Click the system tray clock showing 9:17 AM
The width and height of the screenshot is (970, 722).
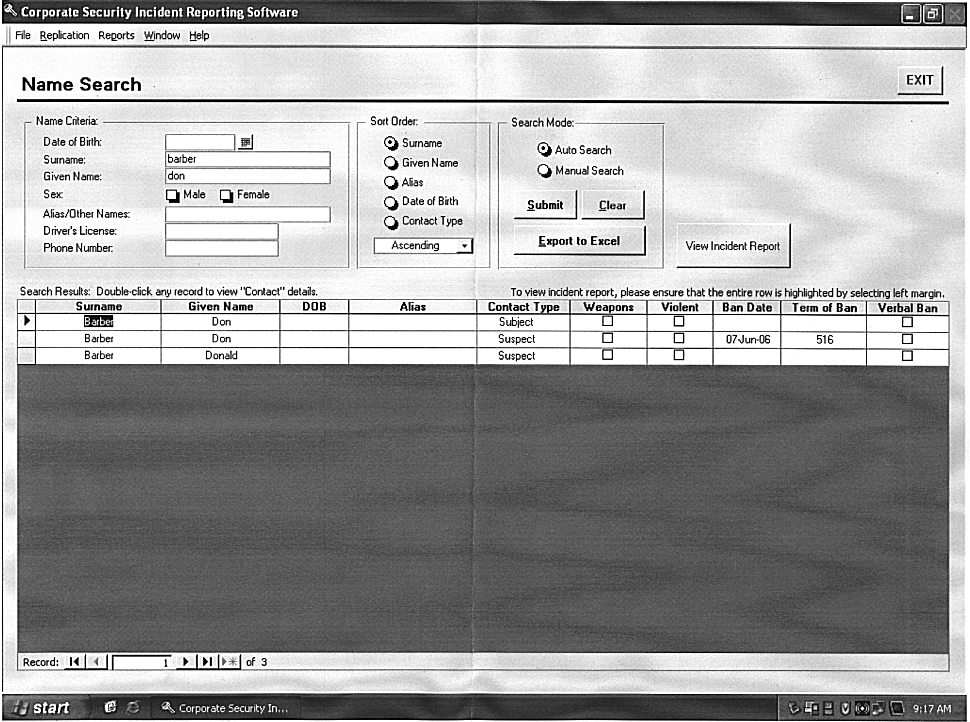click(x=932, y=708)
